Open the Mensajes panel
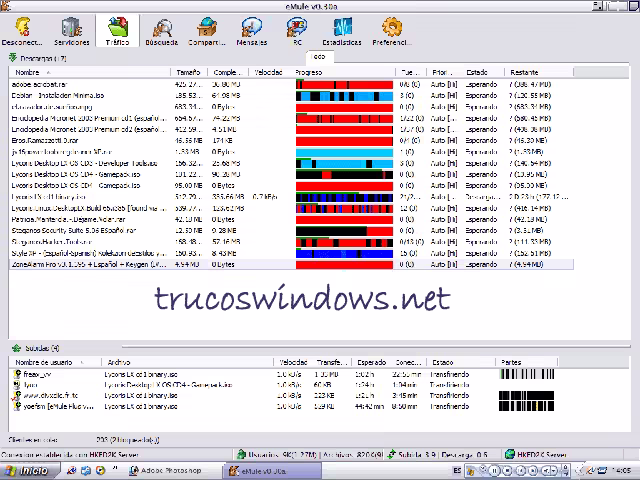This screenshot has height=480, width=640. coord(251,31)
